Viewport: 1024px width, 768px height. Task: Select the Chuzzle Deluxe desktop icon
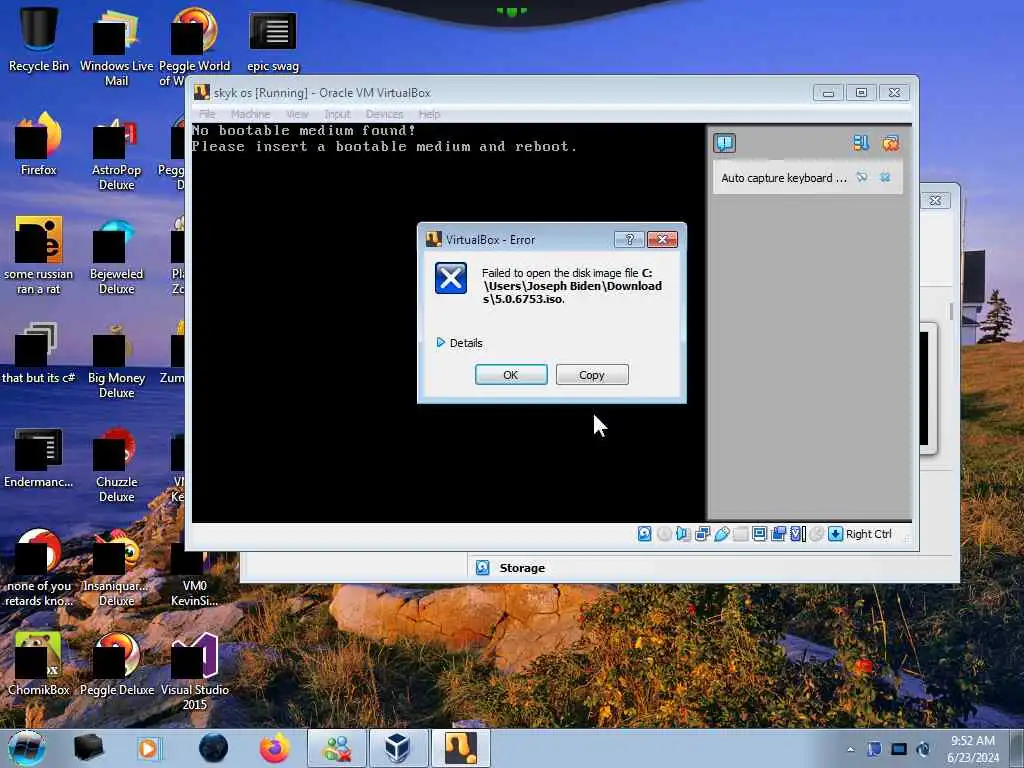pos(116,464)
